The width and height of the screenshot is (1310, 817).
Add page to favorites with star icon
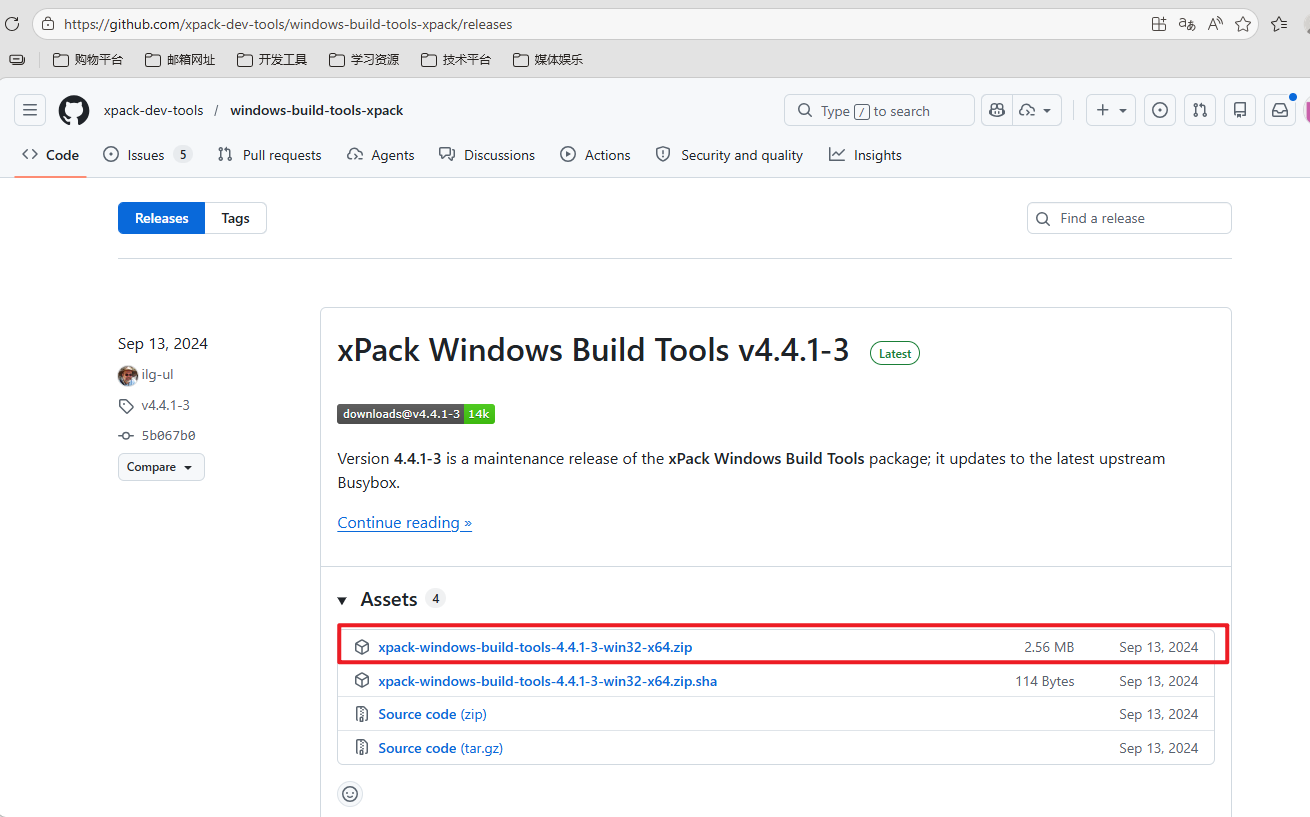click(x=1243, y=23)
